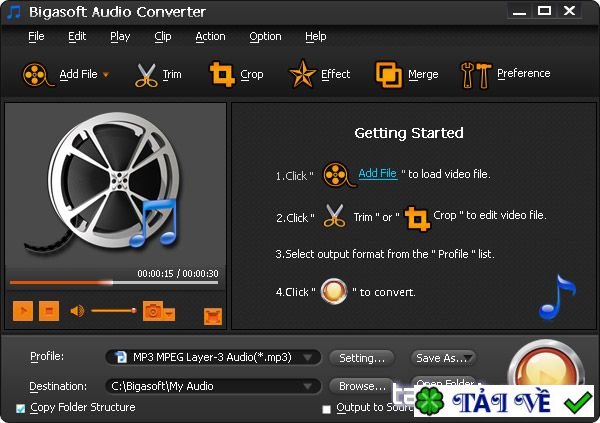Open the Add File dropdown arrow
The image size is (600, 423).
[106, 75]
